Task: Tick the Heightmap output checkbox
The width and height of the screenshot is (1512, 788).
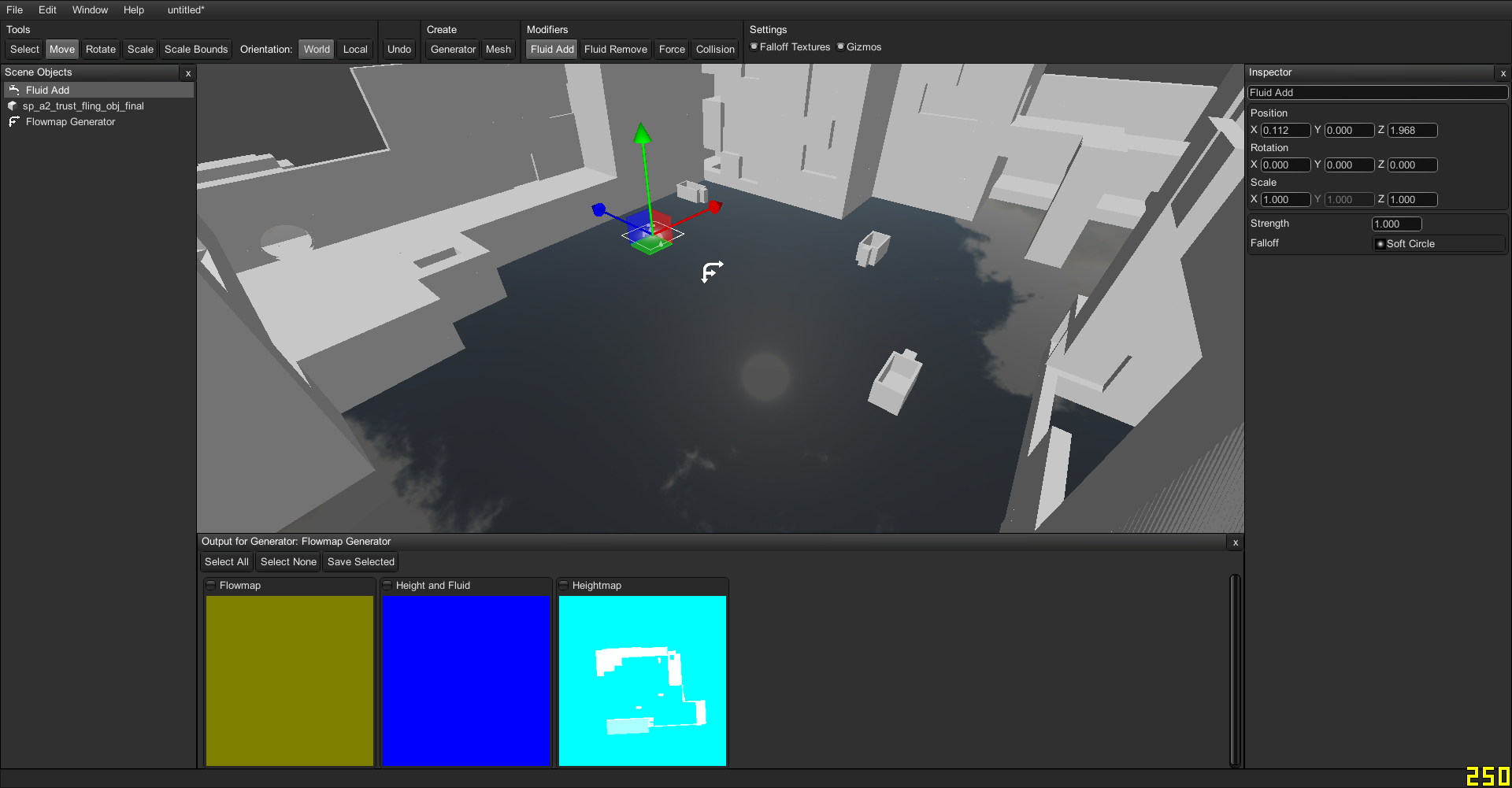Action: pos(564,586)
